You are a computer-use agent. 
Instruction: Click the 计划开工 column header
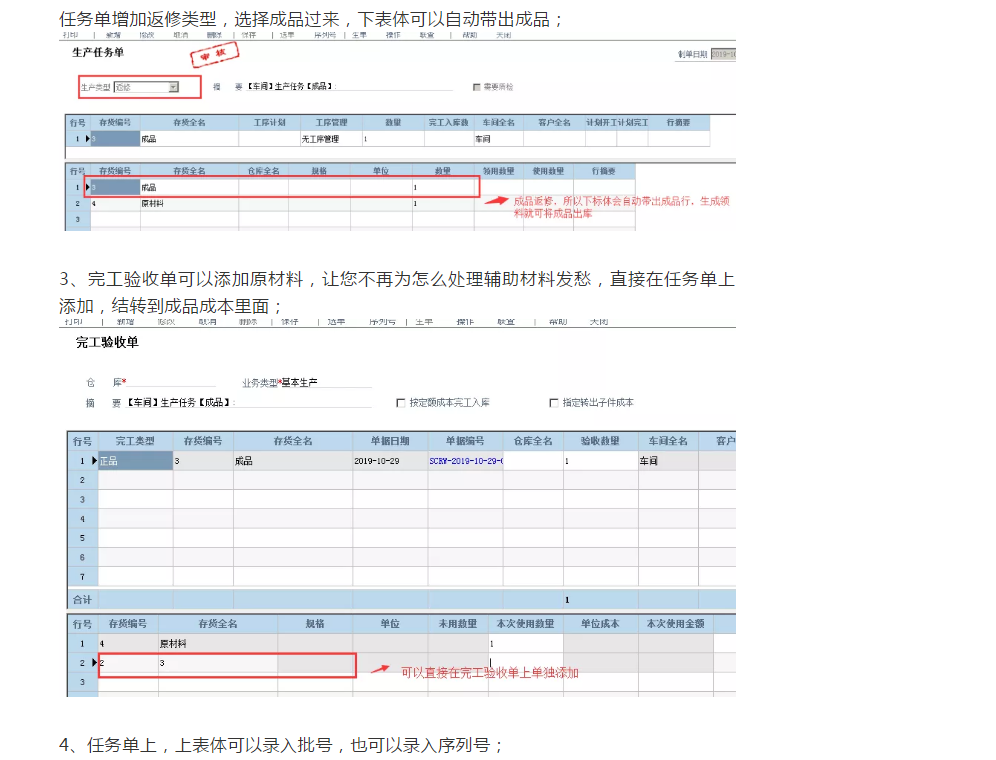[600, 123]
